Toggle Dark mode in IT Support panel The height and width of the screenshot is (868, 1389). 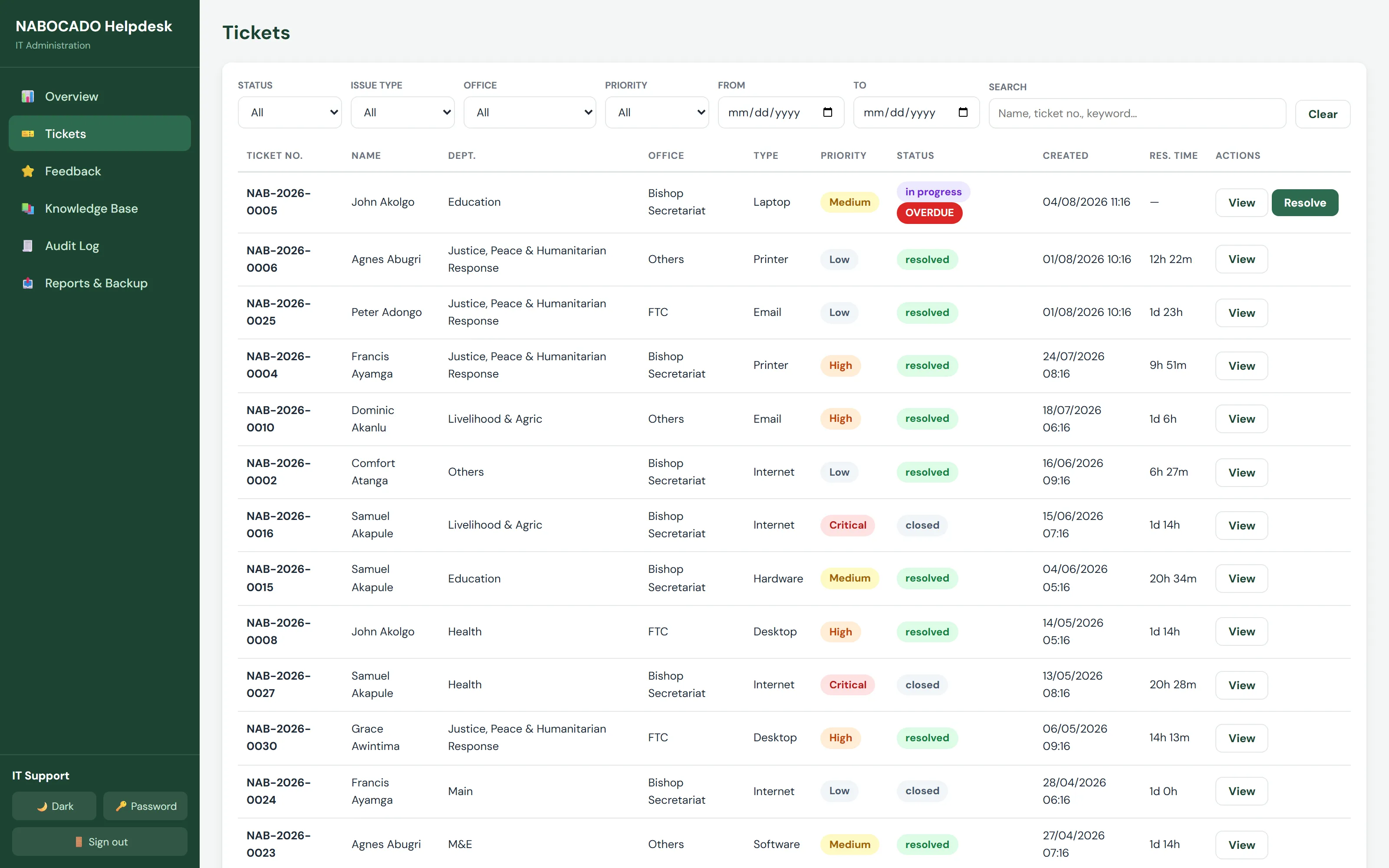[x=55, y=806]
